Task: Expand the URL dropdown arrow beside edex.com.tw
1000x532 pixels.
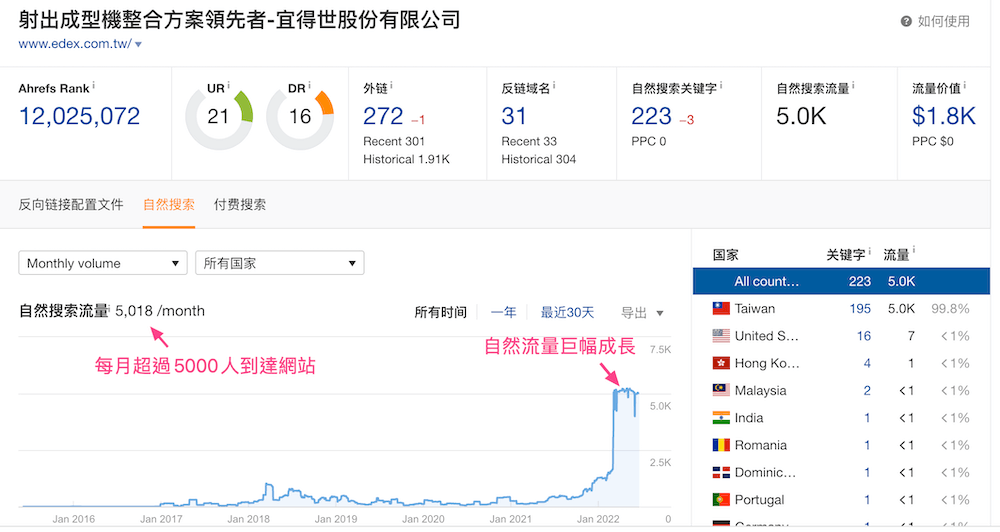Action: click(138, 45)
